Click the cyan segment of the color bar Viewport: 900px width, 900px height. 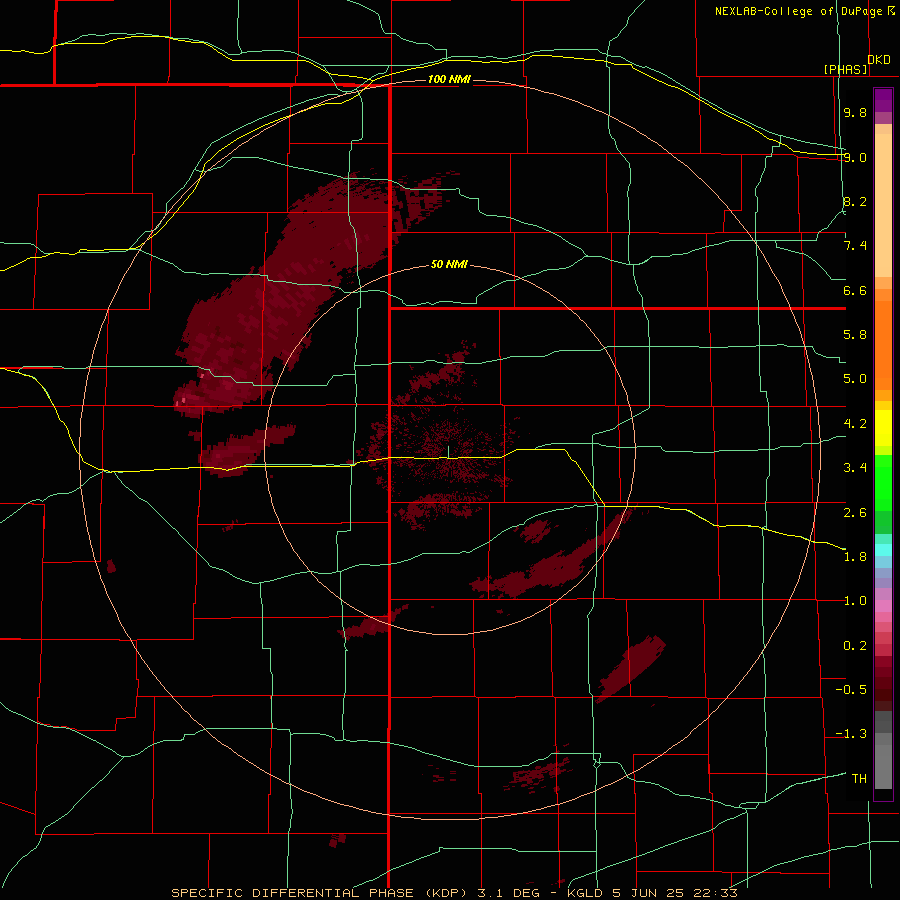883,550
